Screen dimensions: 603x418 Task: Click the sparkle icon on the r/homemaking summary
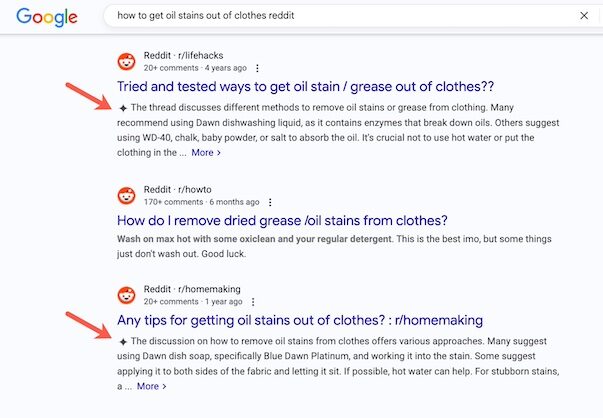click(x=122, y=341)
